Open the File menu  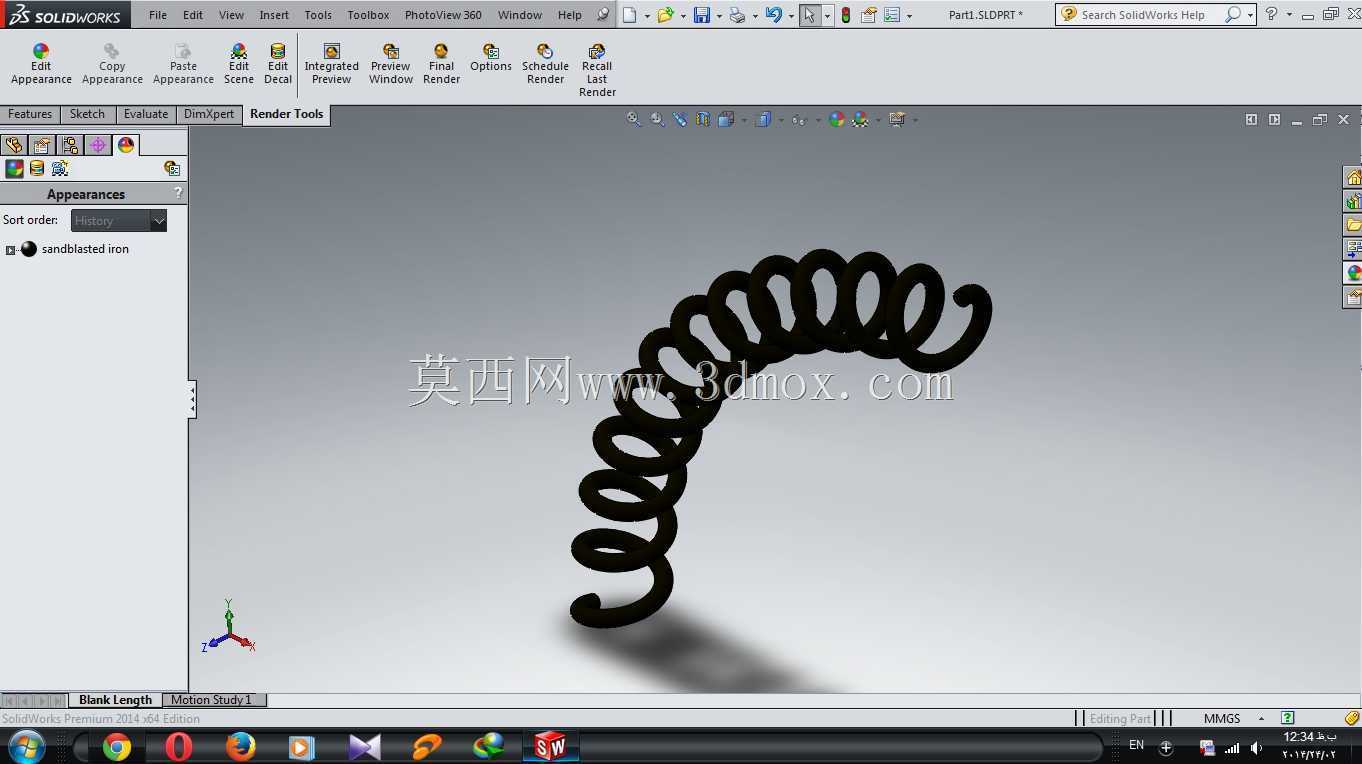(158, 15)
